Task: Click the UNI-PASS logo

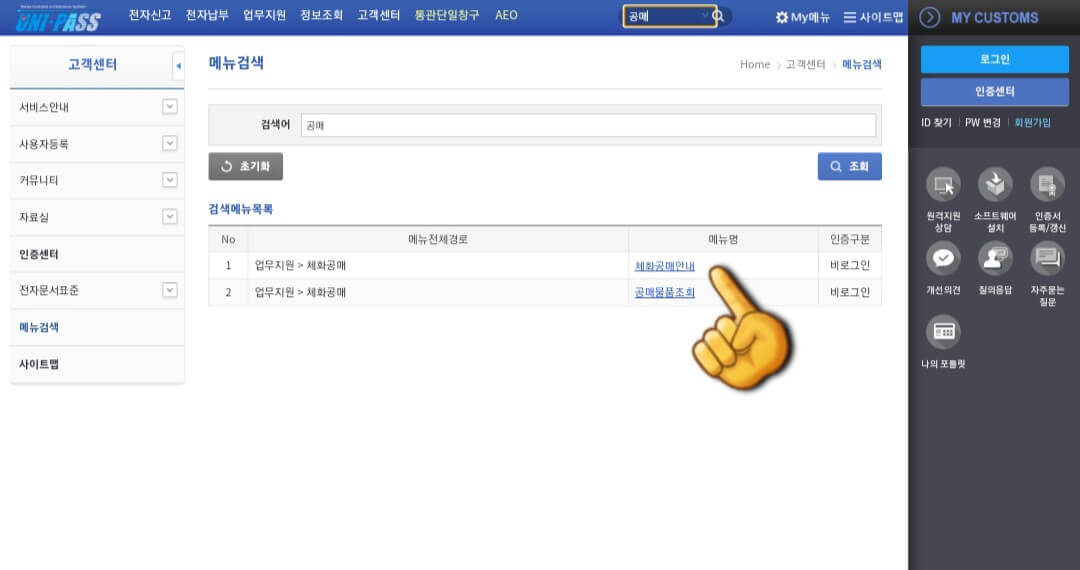Action: coord(58,19)
